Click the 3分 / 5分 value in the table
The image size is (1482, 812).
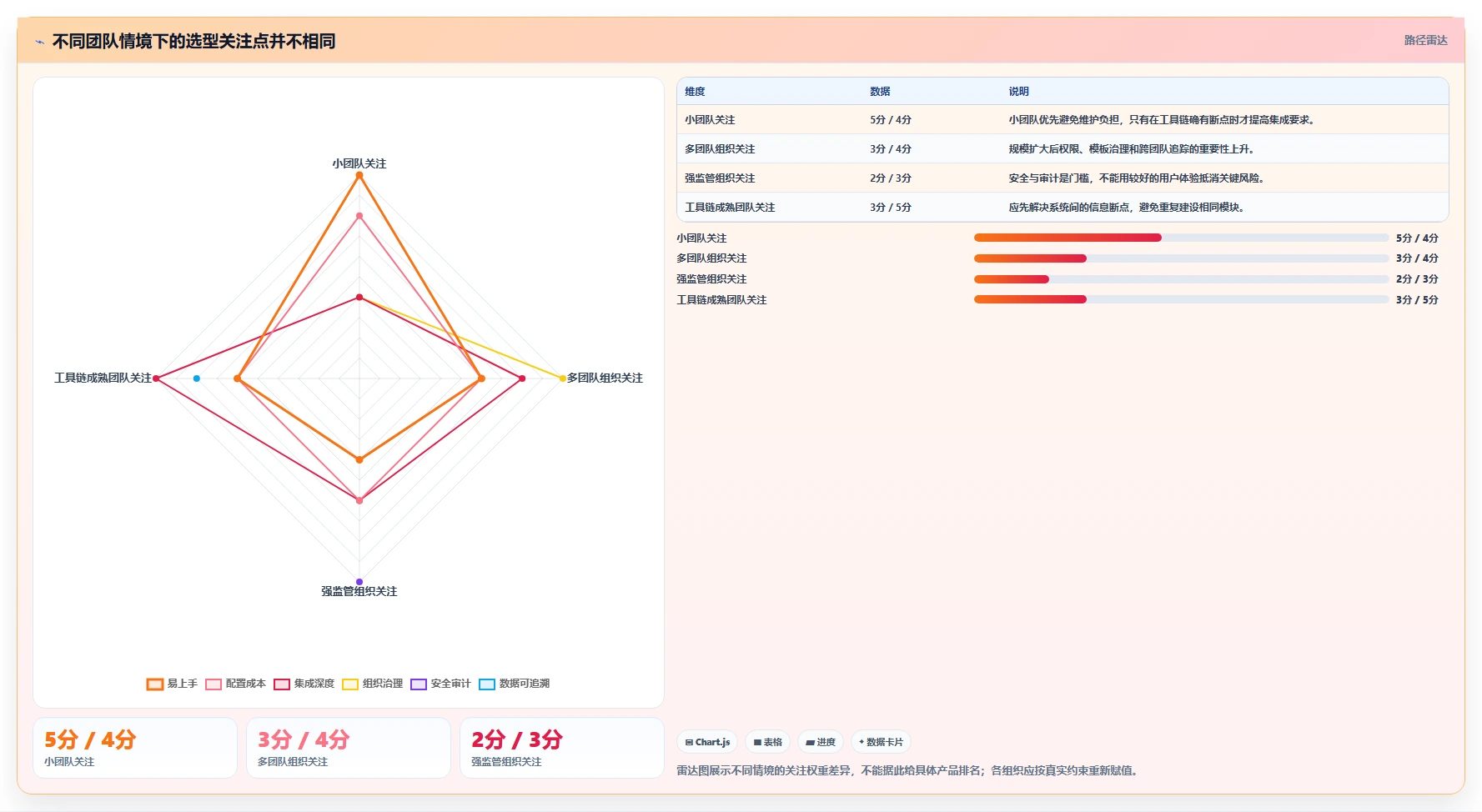(891, 208)
